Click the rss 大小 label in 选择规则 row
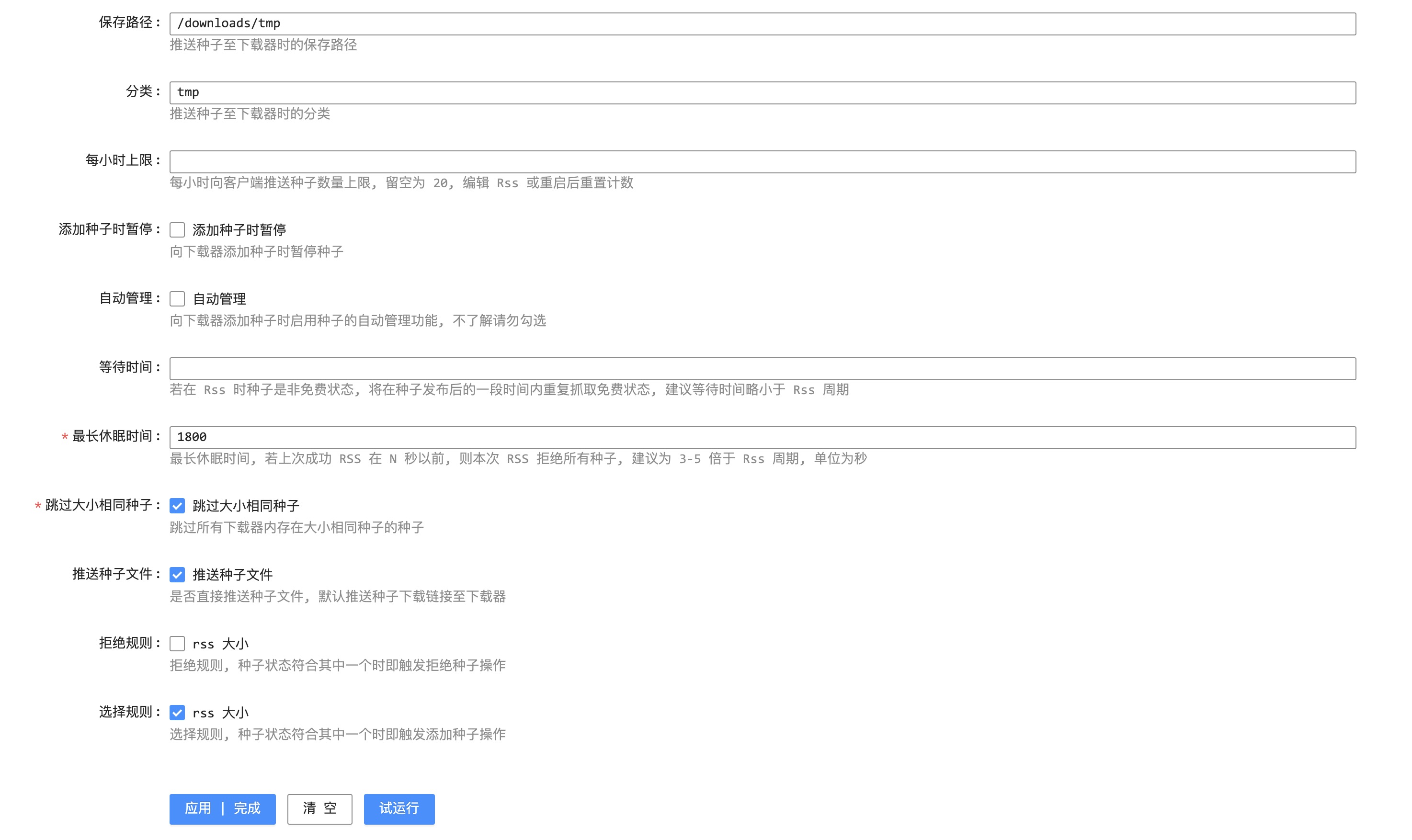 (x=220, y=713)
